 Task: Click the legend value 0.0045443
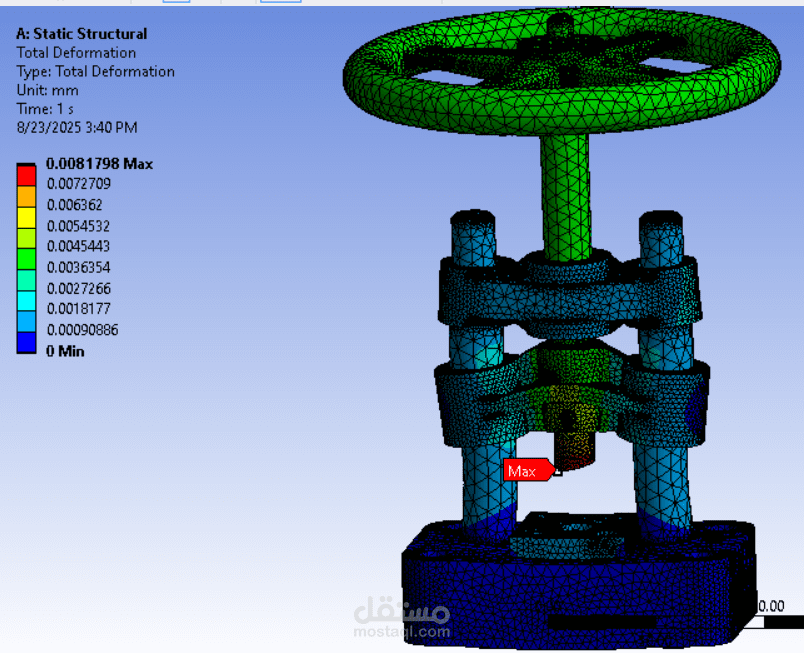pos(78,247)
